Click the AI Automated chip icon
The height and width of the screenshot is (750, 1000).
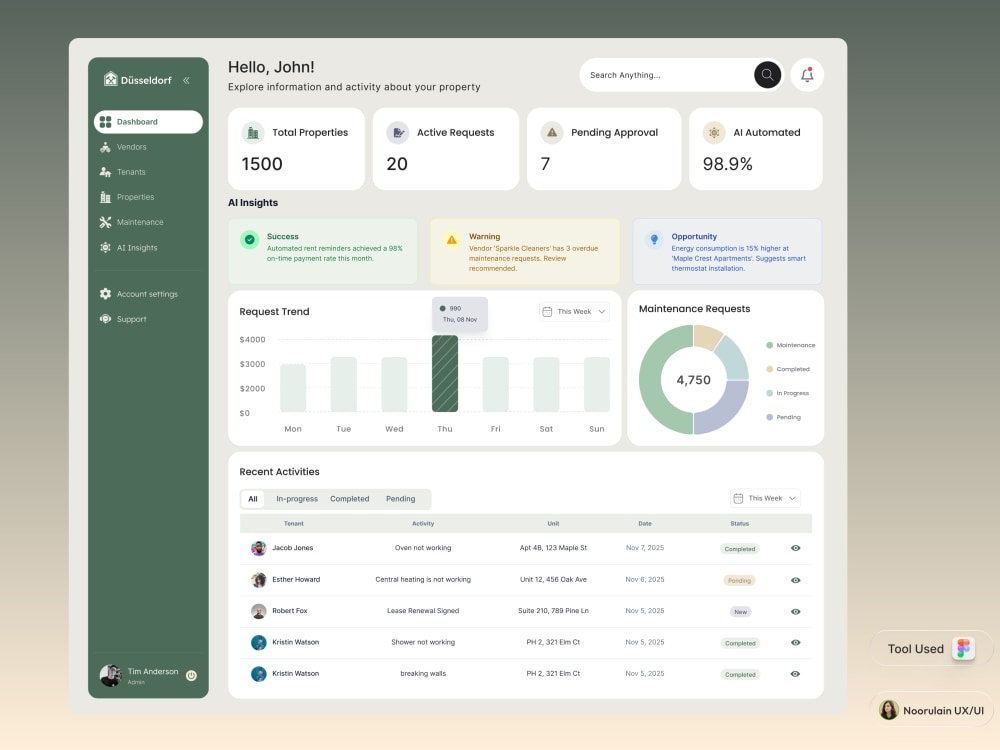pos(714,133)
